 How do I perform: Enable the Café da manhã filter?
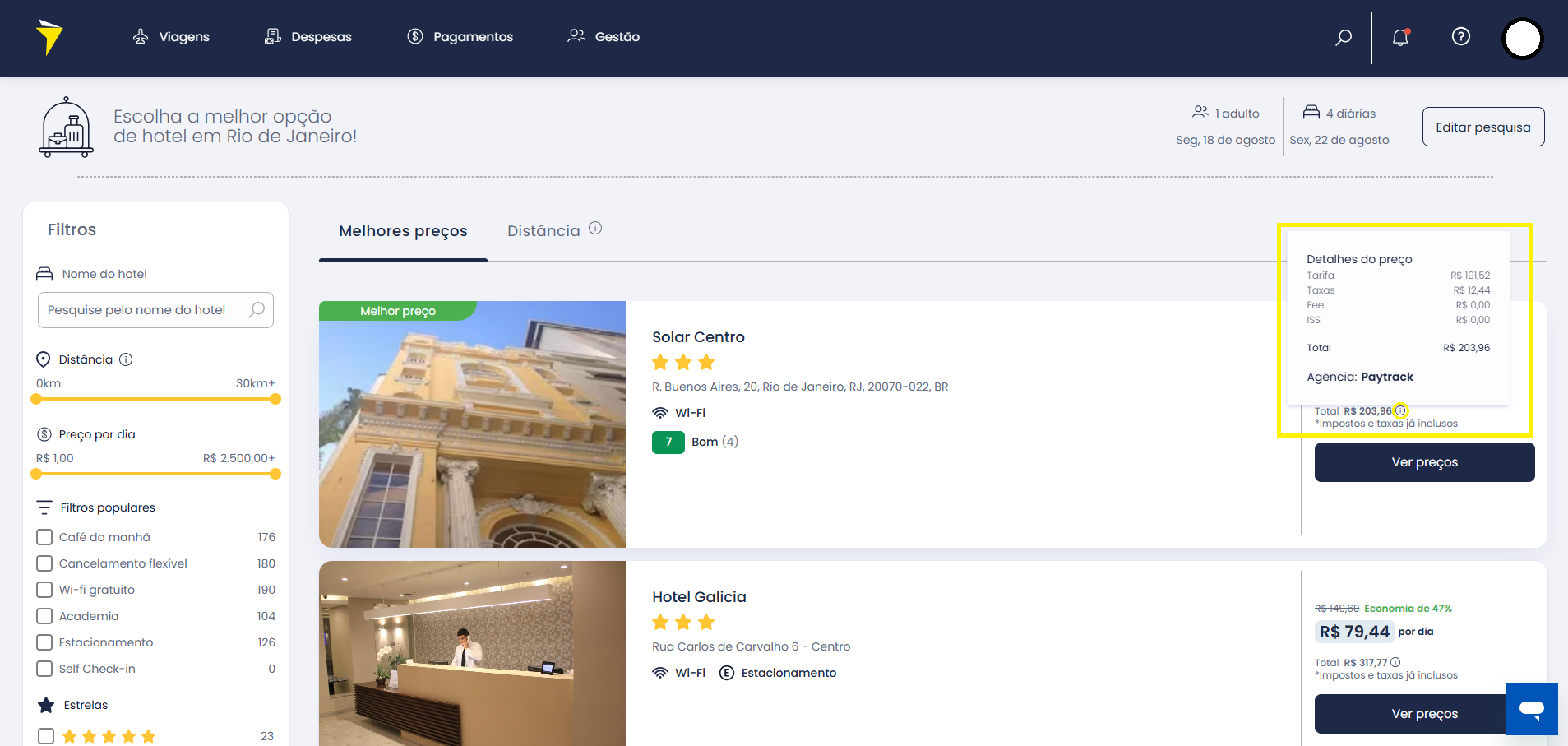[x=44, y=537]
